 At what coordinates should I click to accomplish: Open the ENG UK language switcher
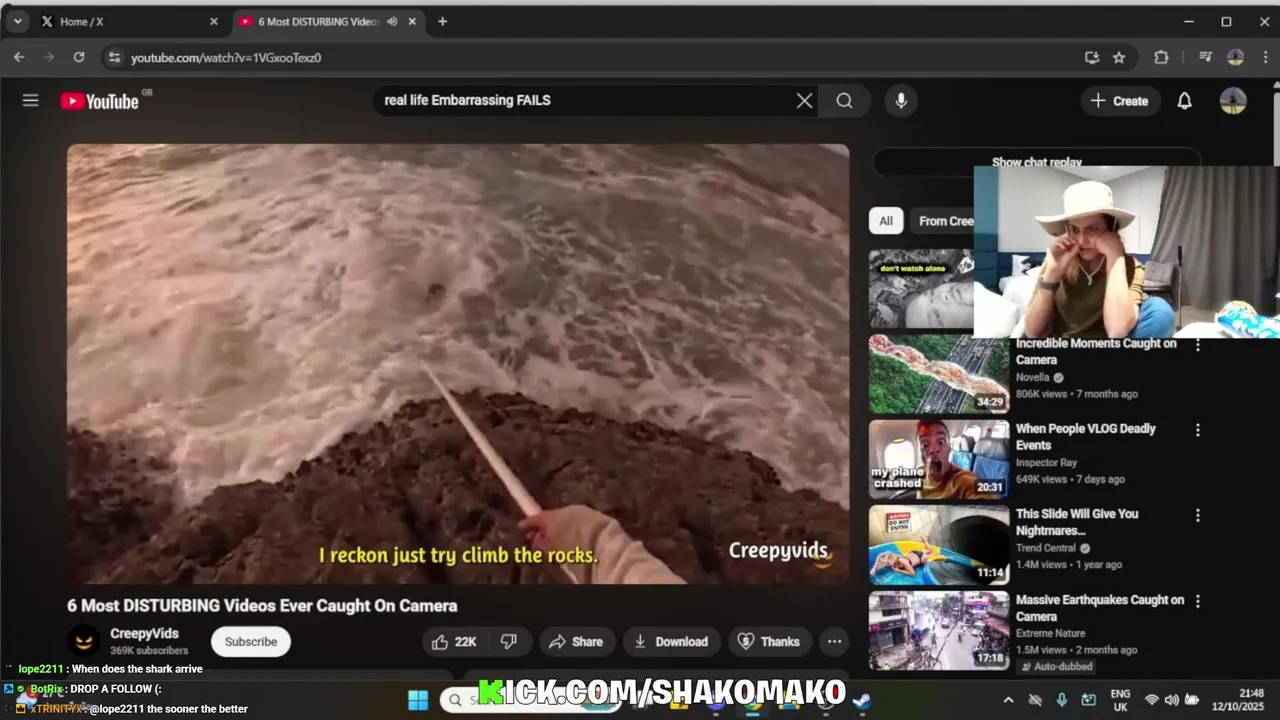[x=1121, y=700]
